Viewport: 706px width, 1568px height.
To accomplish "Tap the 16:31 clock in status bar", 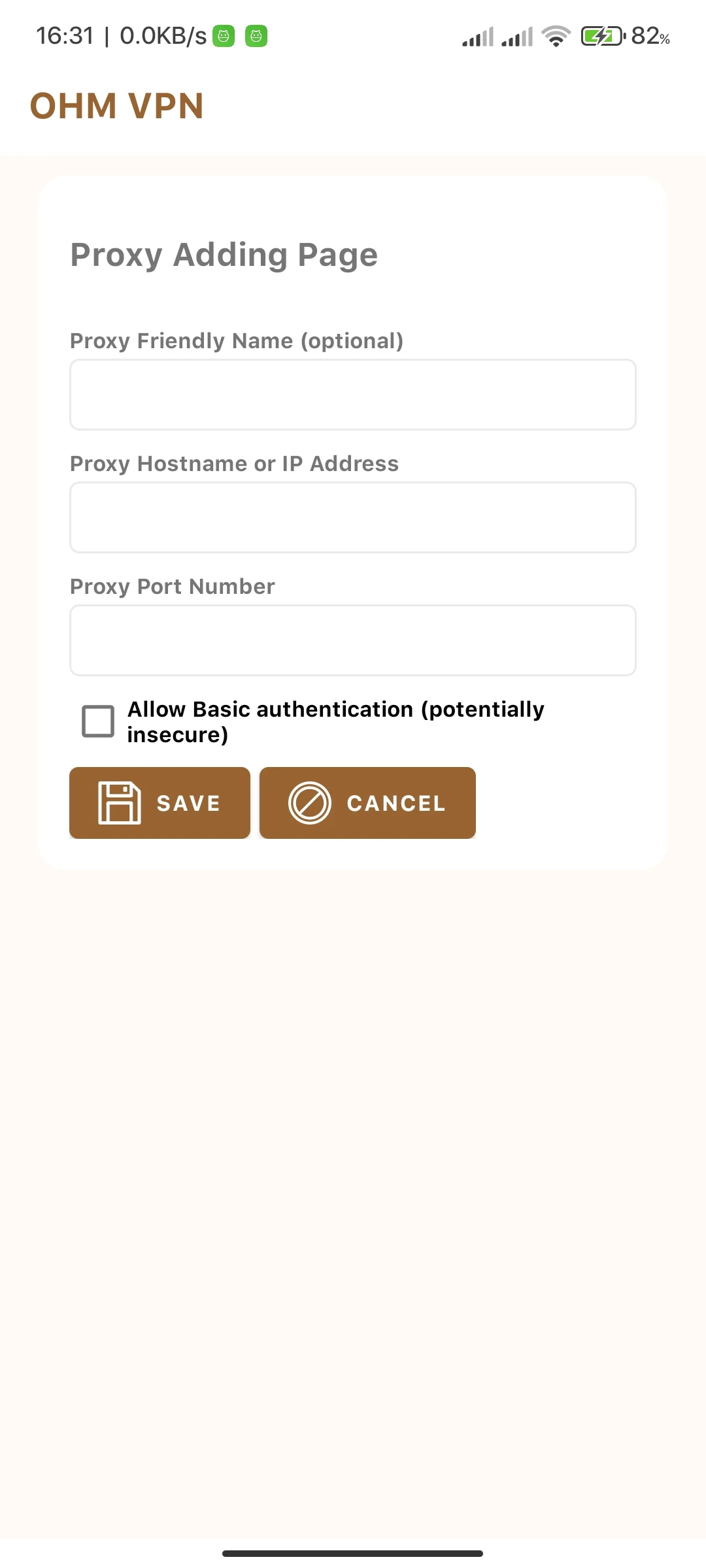I will coord(65,37).
